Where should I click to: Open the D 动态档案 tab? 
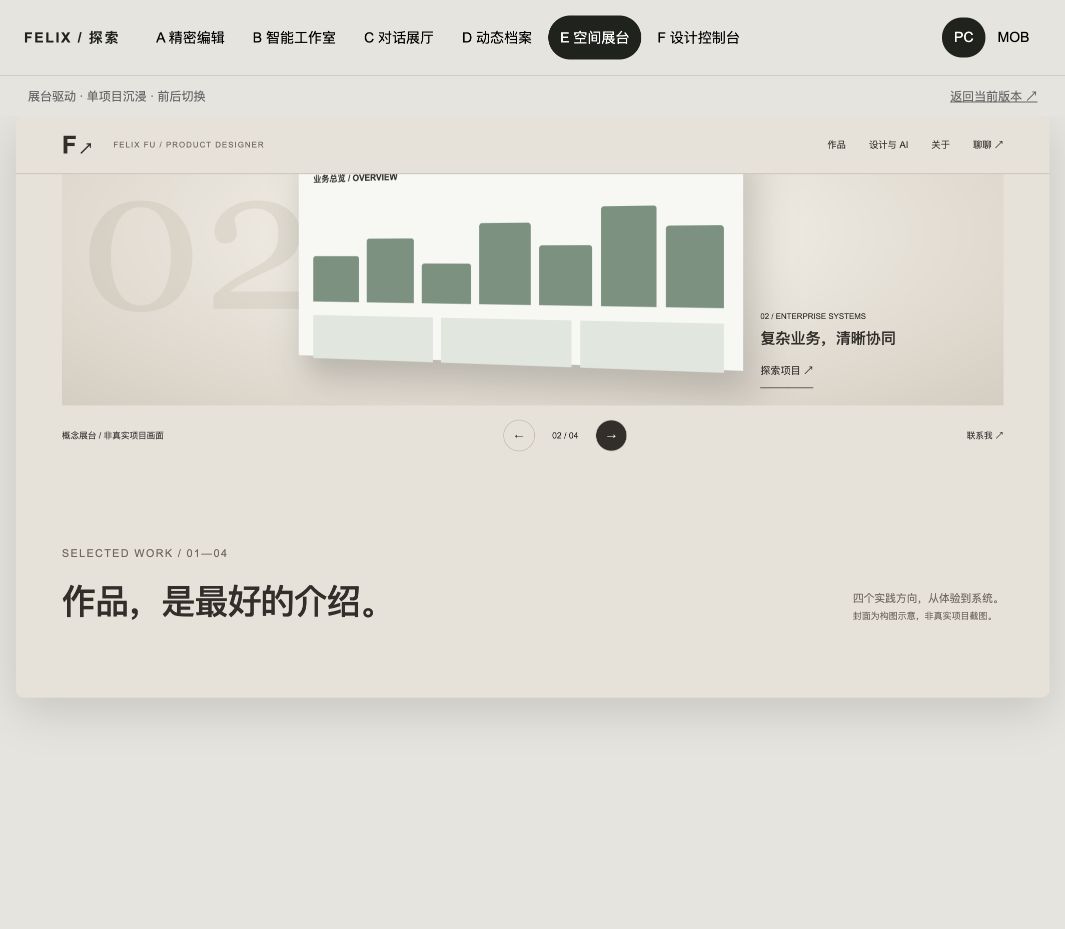[497, 37]
